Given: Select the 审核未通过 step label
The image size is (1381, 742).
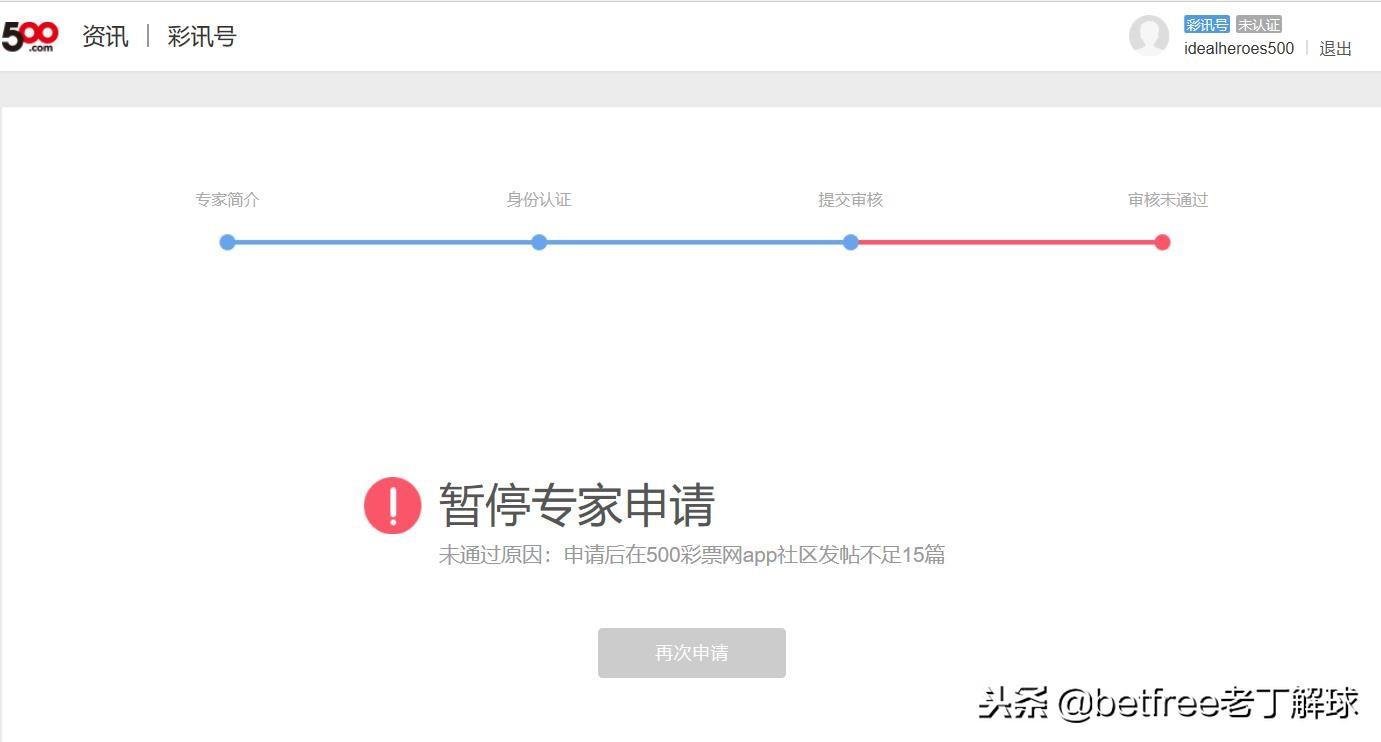Looking at the screenshot, I should coord(1168,200).
